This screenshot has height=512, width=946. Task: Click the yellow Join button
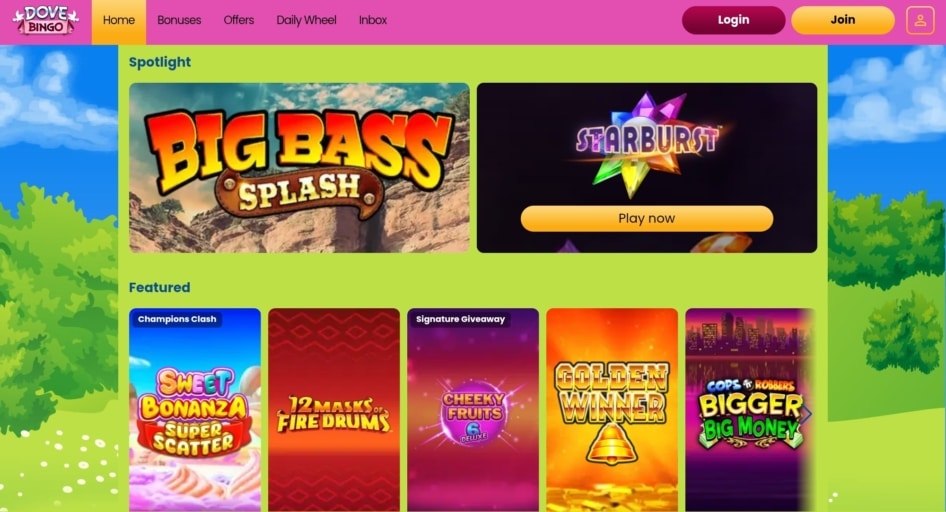point(843,21)
